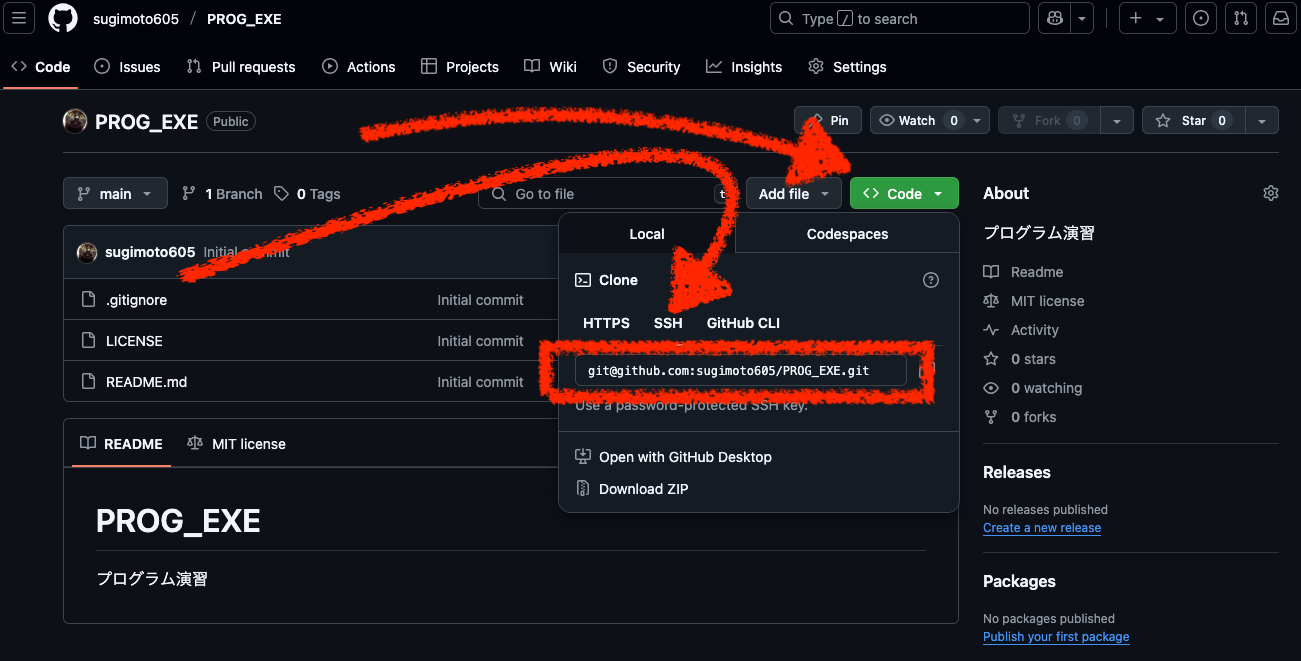The width and height of the screenshot is (1301, 661).
Task: Click the PROG_EXE breadcrumb link
Action: (x=244, y=19)
